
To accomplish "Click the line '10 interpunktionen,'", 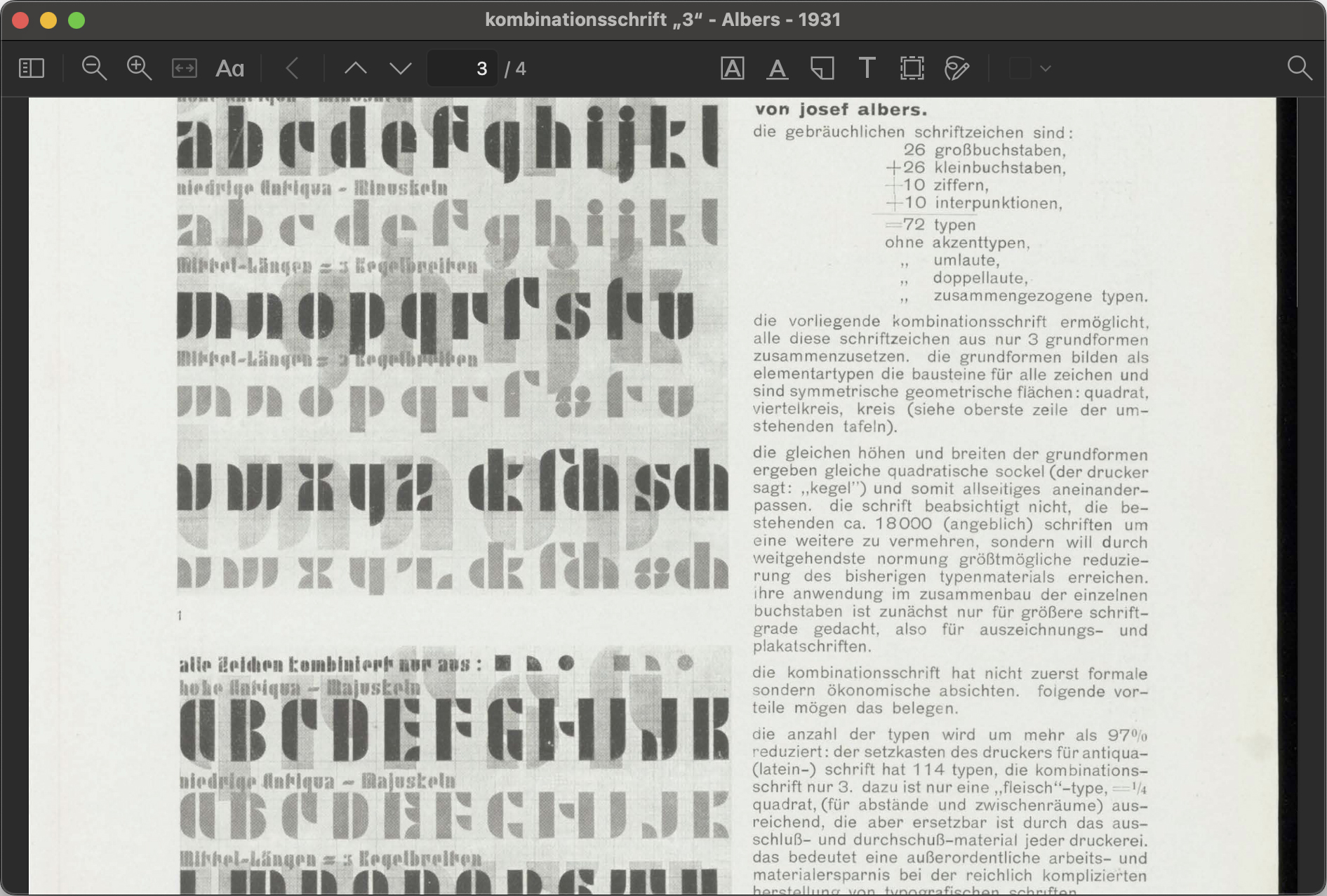I will pos(982,203).
